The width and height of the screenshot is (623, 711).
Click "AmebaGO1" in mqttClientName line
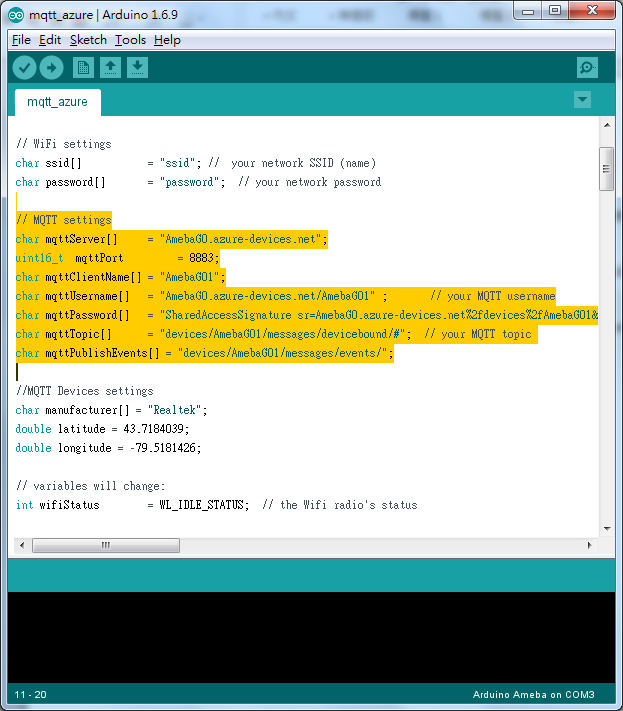[190, 277]
